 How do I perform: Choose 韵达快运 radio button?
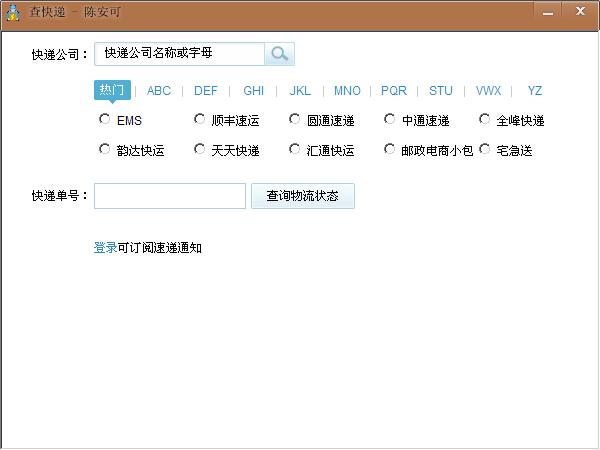104,149
